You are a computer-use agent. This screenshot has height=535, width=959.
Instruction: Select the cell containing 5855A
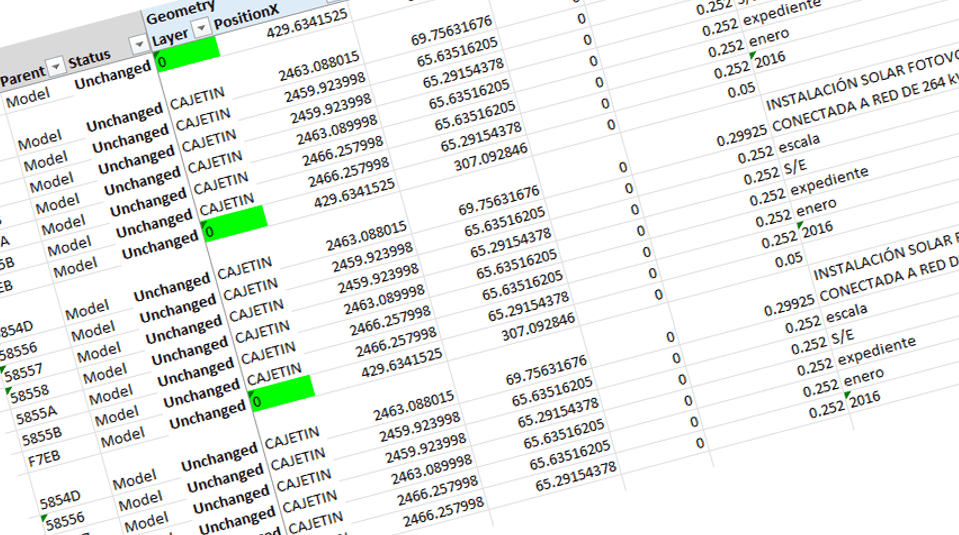pyautogui.click(x=36, y=416)
